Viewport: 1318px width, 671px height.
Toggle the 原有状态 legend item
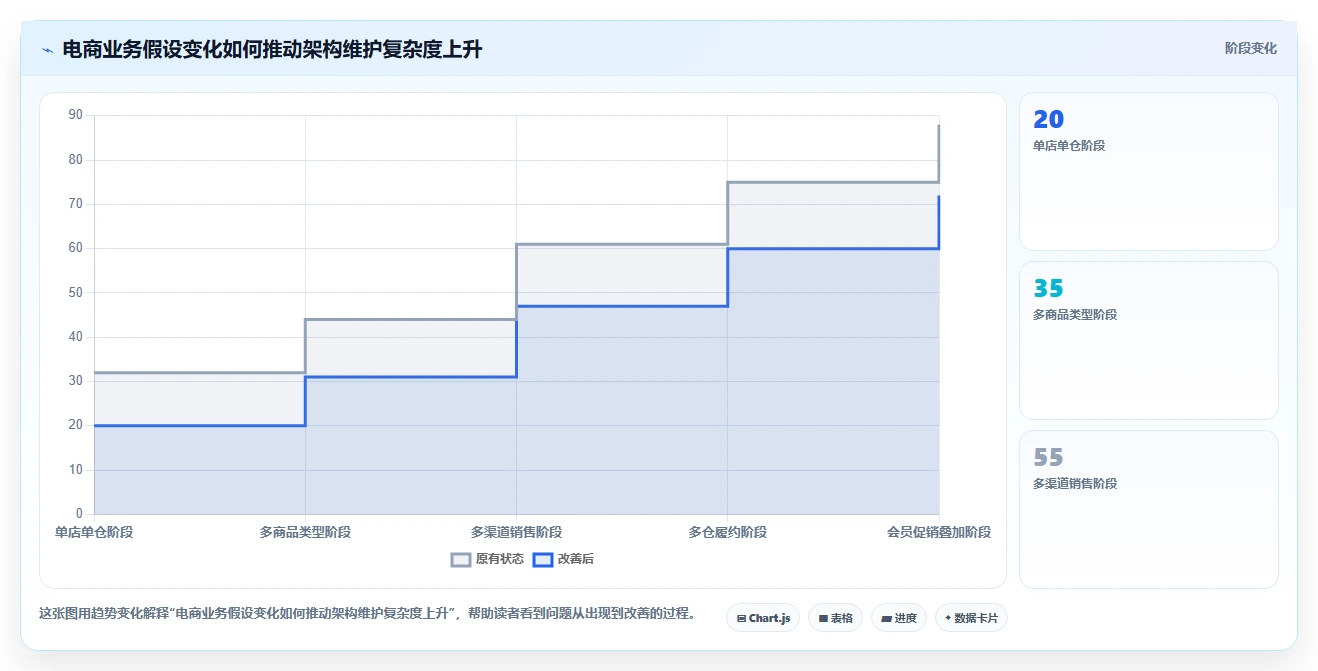click(487, 559)
